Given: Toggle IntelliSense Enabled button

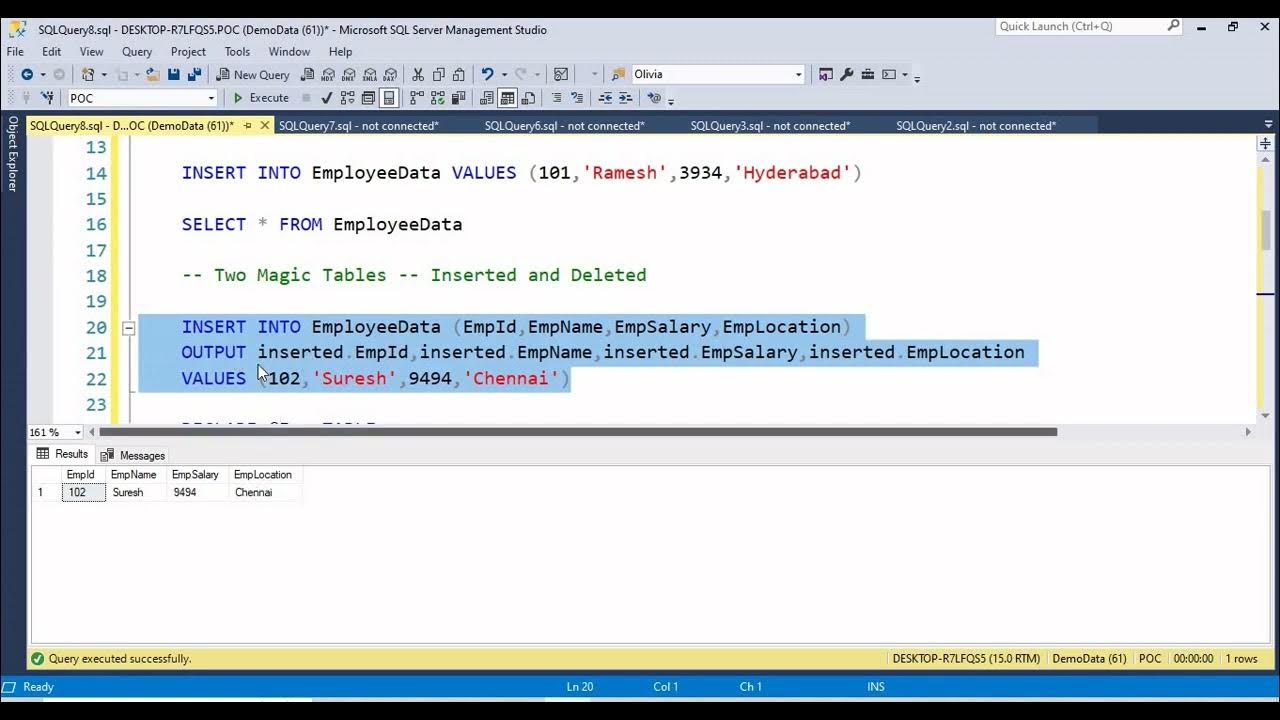Looking at the screenshot, I should tap(389, 98).
